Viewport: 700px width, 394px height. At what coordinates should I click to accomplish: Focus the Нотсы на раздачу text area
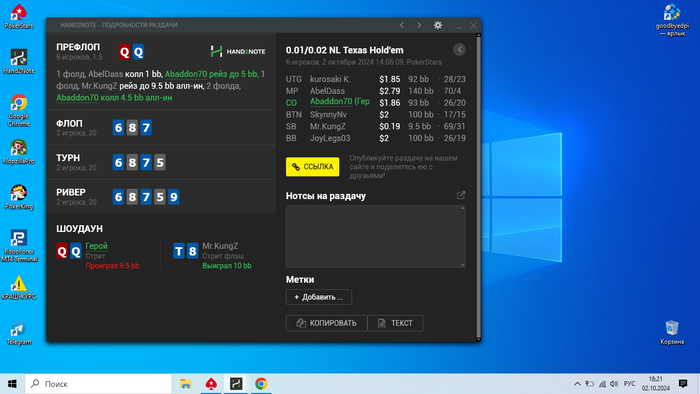[376, 236]
